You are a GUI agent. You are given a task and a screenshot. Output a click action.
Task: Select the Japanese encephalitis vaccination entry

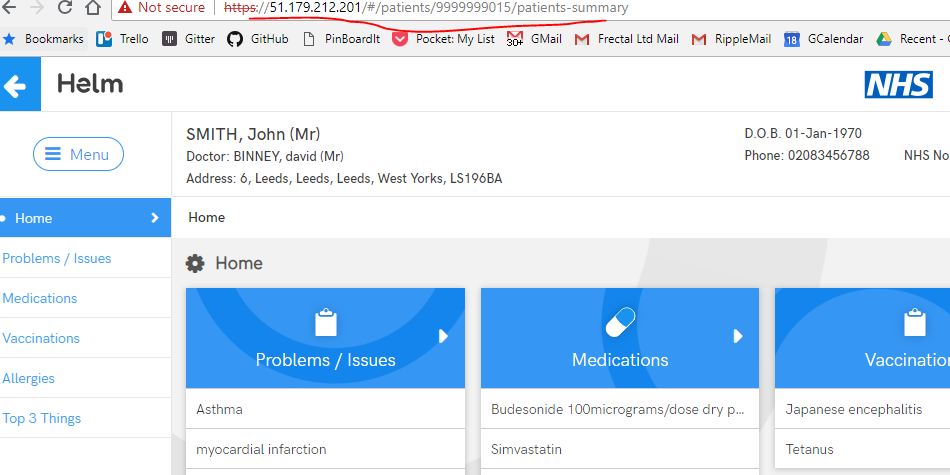[x=862, y=409]
